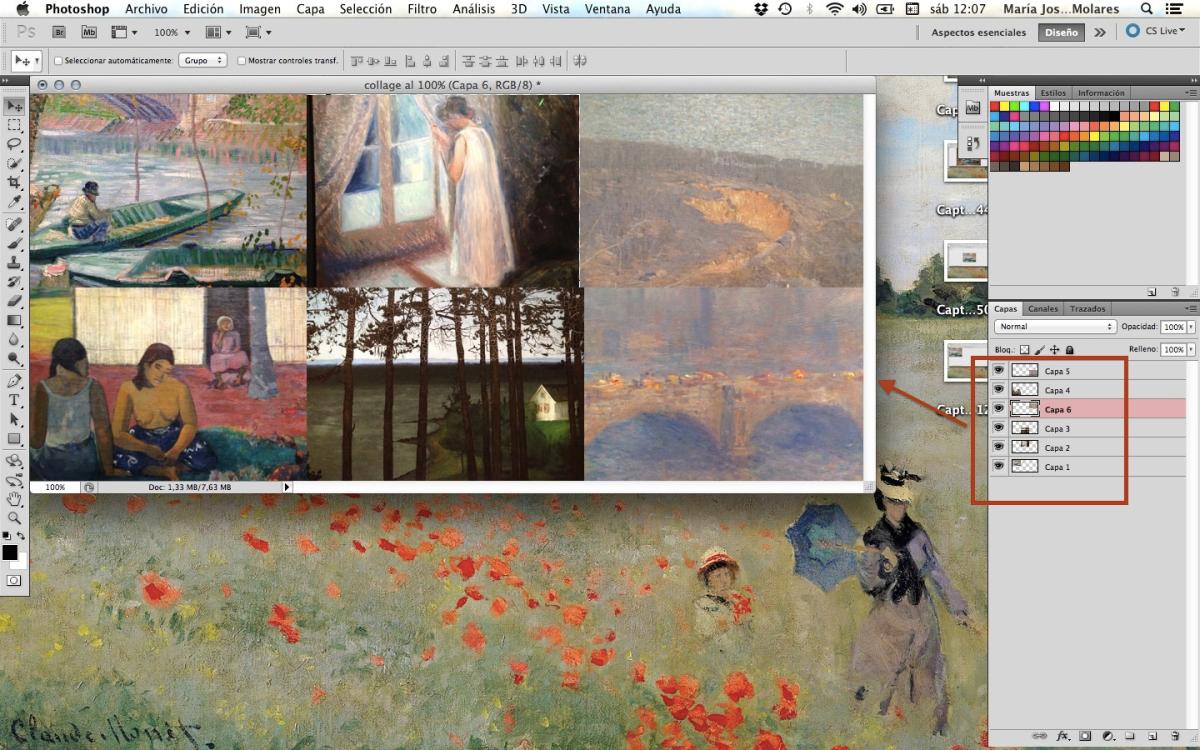Open the Grupo selection dropdown
Screen dimensions: 1200x750
(203, 60)
